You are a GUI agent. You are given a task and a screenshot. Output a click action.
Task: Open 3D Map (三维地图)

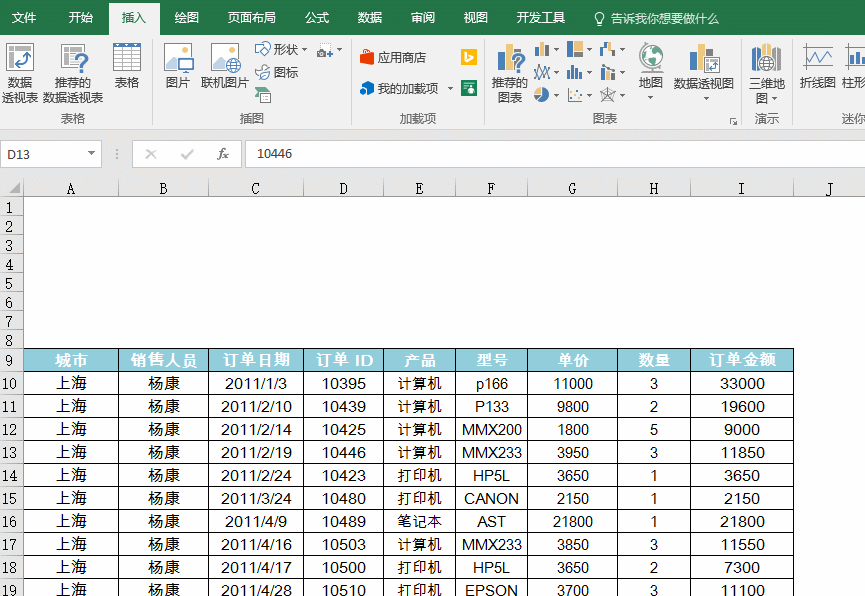[x=766, y=73]
